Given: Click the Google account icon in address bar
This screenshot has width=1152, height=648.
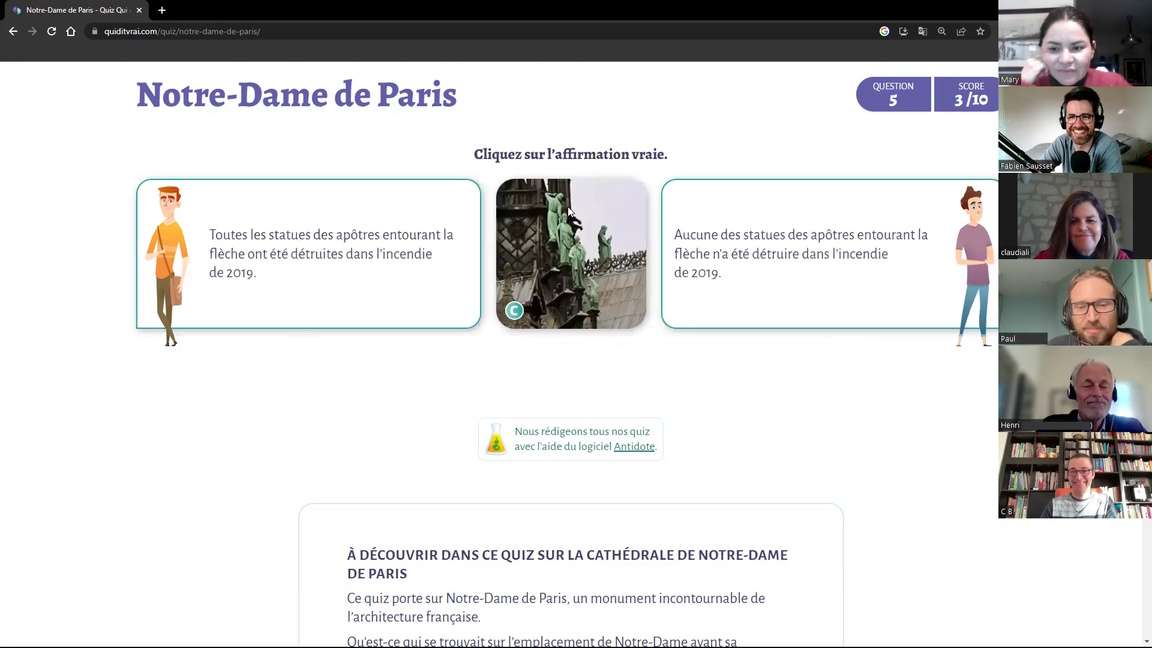Looking at the screenshot, I should [x=885, y=32].
